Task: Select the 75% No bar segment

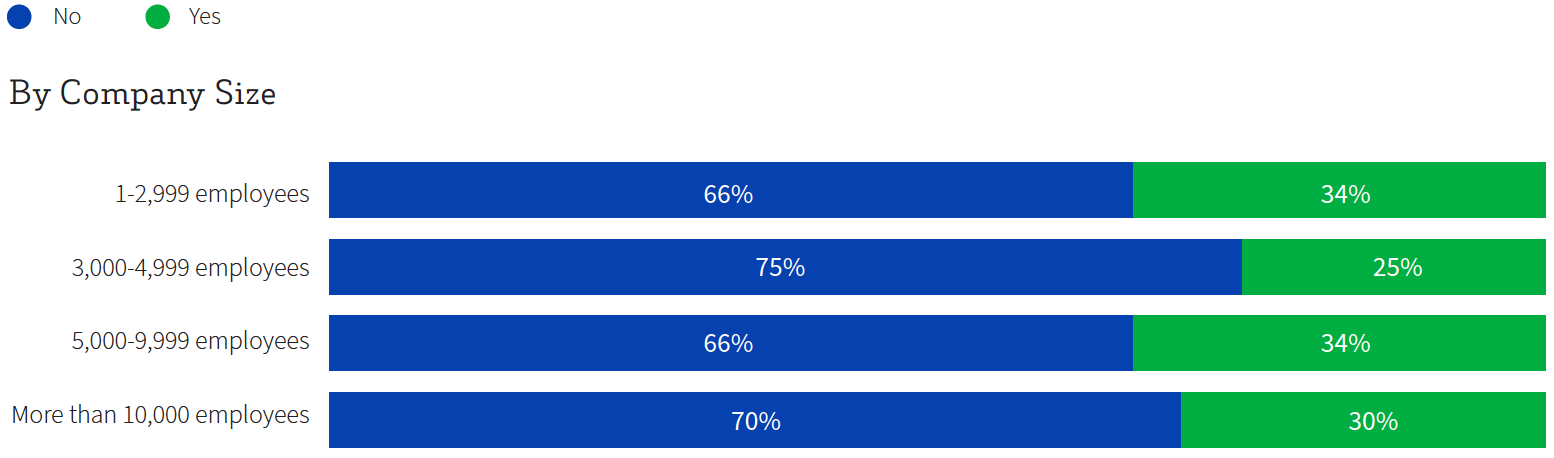Action: click(785, 267)
